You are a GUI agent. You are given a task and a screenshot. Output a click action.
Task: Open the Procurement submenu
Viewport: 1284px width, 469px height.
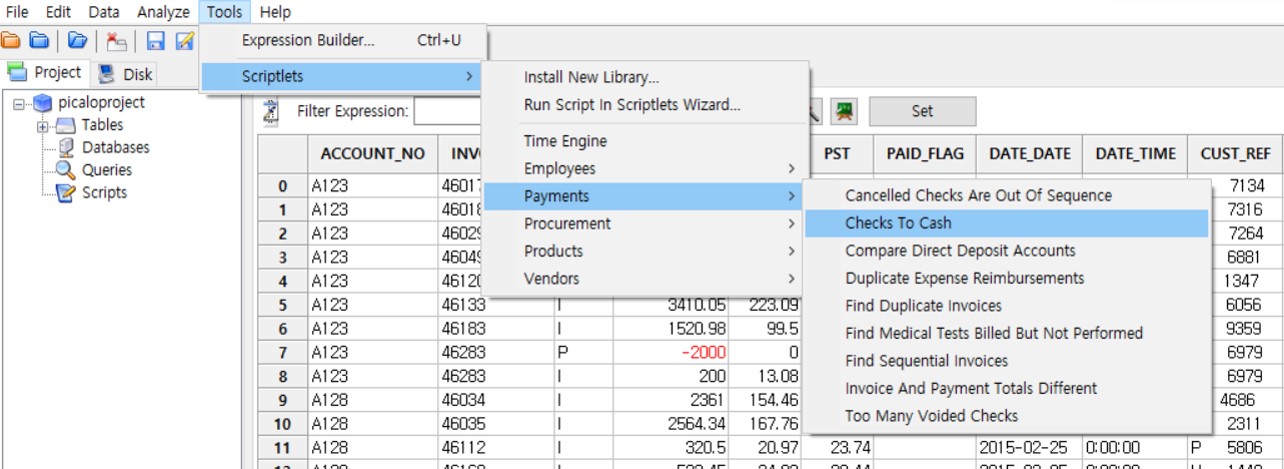click(644, 224)
